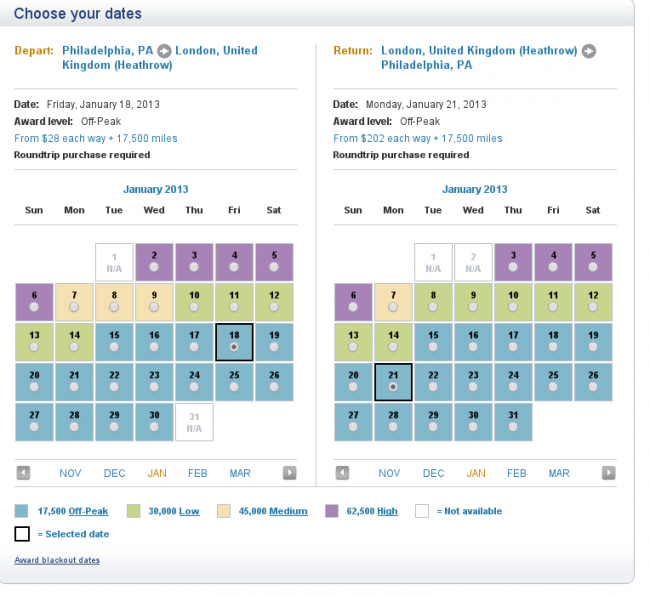Switch return calendar to MAR tab
The image size is (650, 596).
(x=559, y=473)
